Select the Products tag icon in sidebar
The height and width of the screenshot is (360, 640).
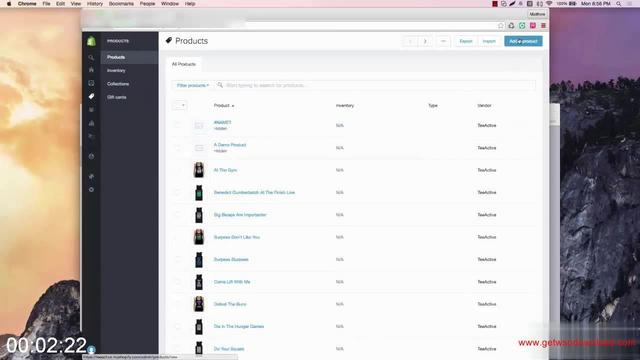click(91, 96)
